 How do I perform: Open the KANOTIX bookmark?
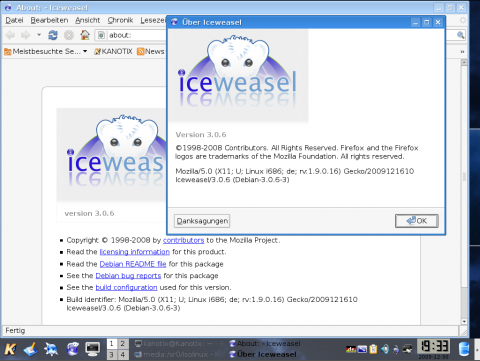[x=113, y=51]
